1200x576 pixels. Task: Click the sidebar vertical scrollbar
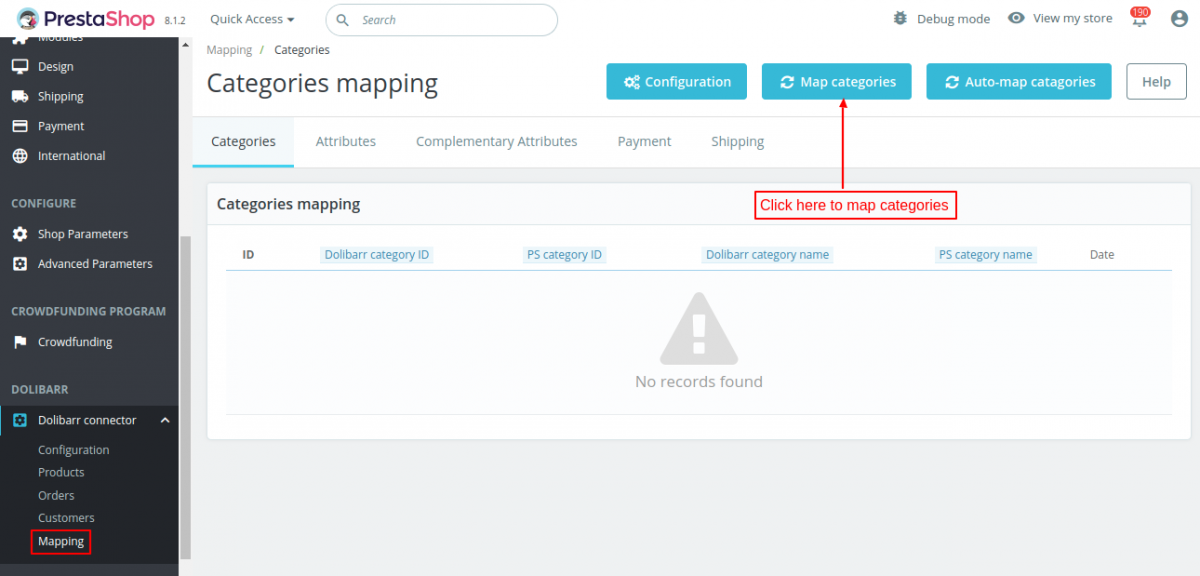tap(184, 398)
